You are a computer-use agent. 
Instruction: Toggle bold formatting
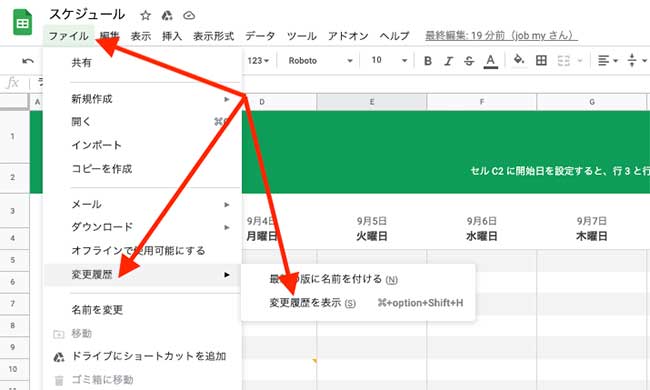428,61
